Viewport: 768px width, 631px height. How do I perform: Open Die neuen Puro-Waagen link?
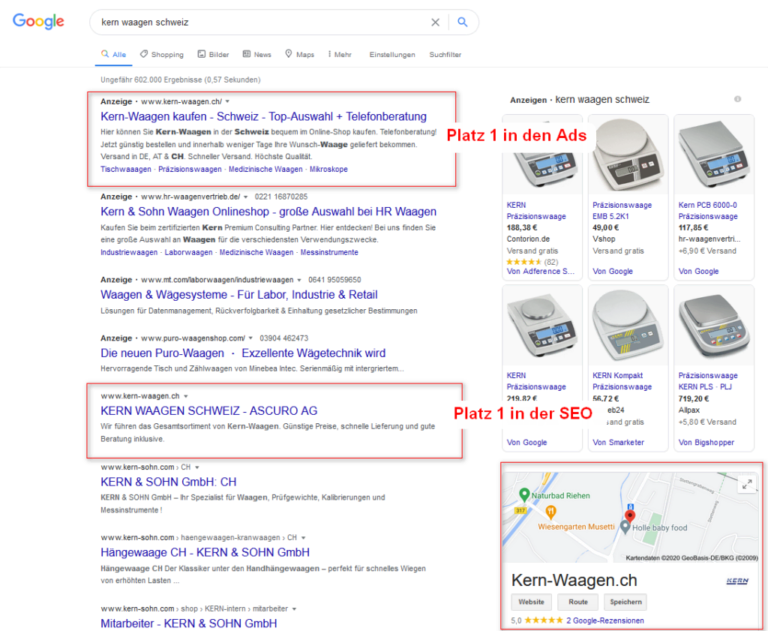(x=243, y=353)
